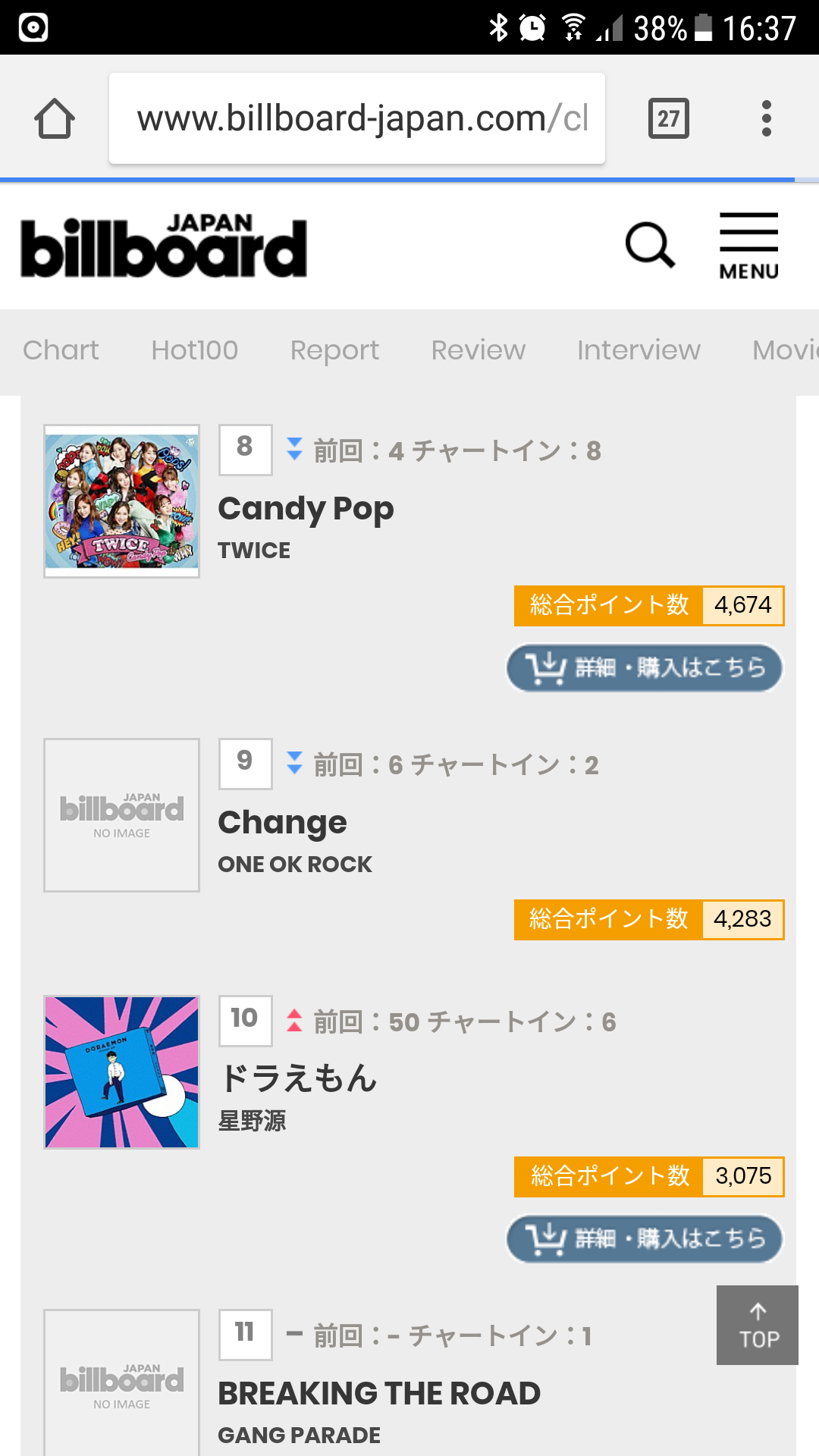
Task: Open the Change song title link
Action: click(x=282, y=823)
